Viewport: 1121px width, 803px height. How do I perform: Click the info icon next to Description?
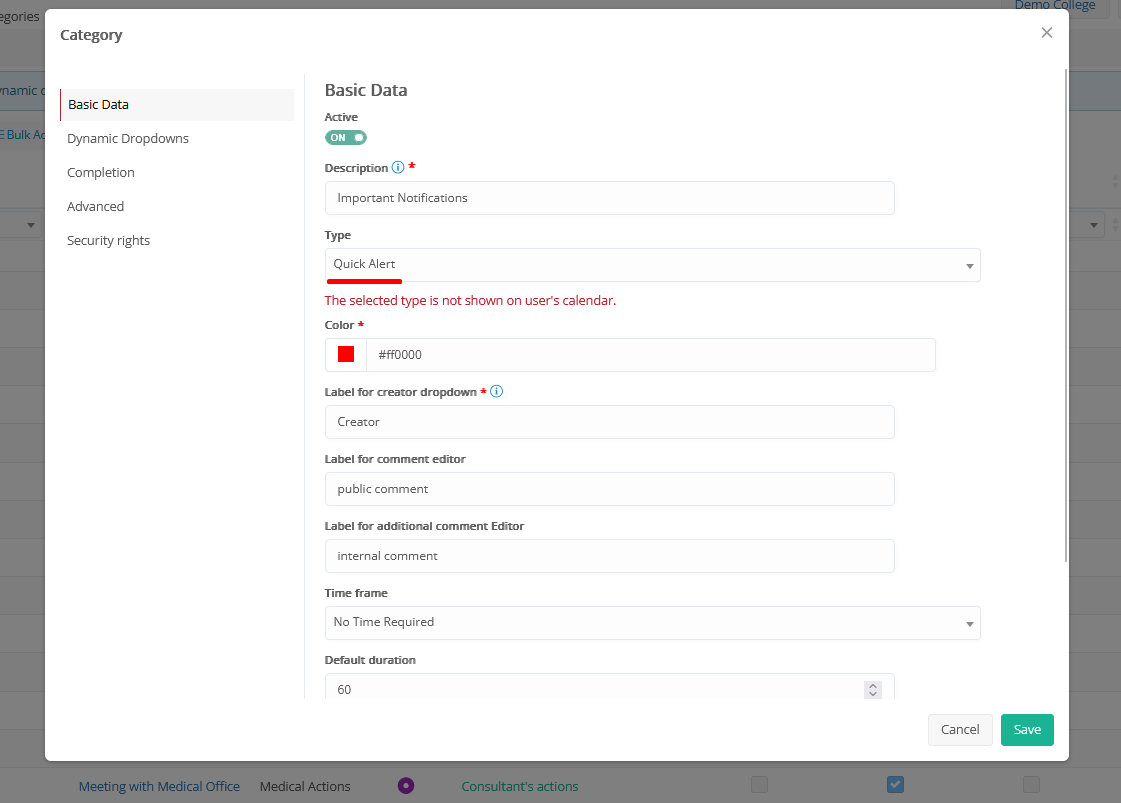click(398, 168)
